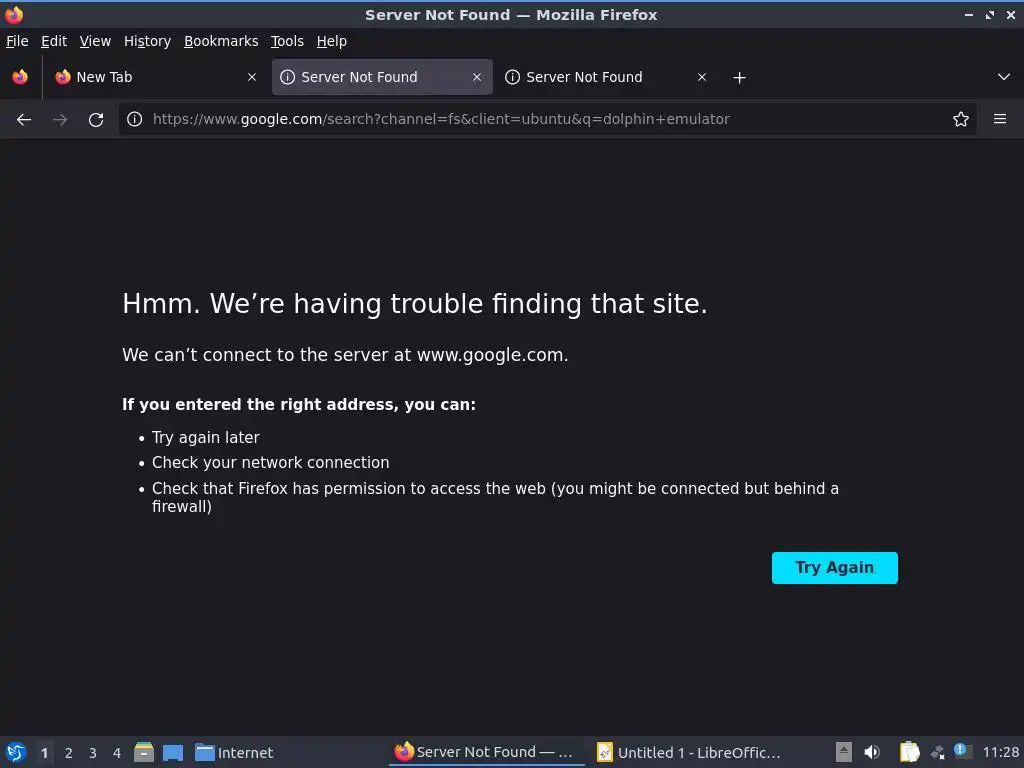Image resolution: width=1024 pixels, height=768 pixels.
Task: Open the Help menu
Action: click(x=332, y=41)
